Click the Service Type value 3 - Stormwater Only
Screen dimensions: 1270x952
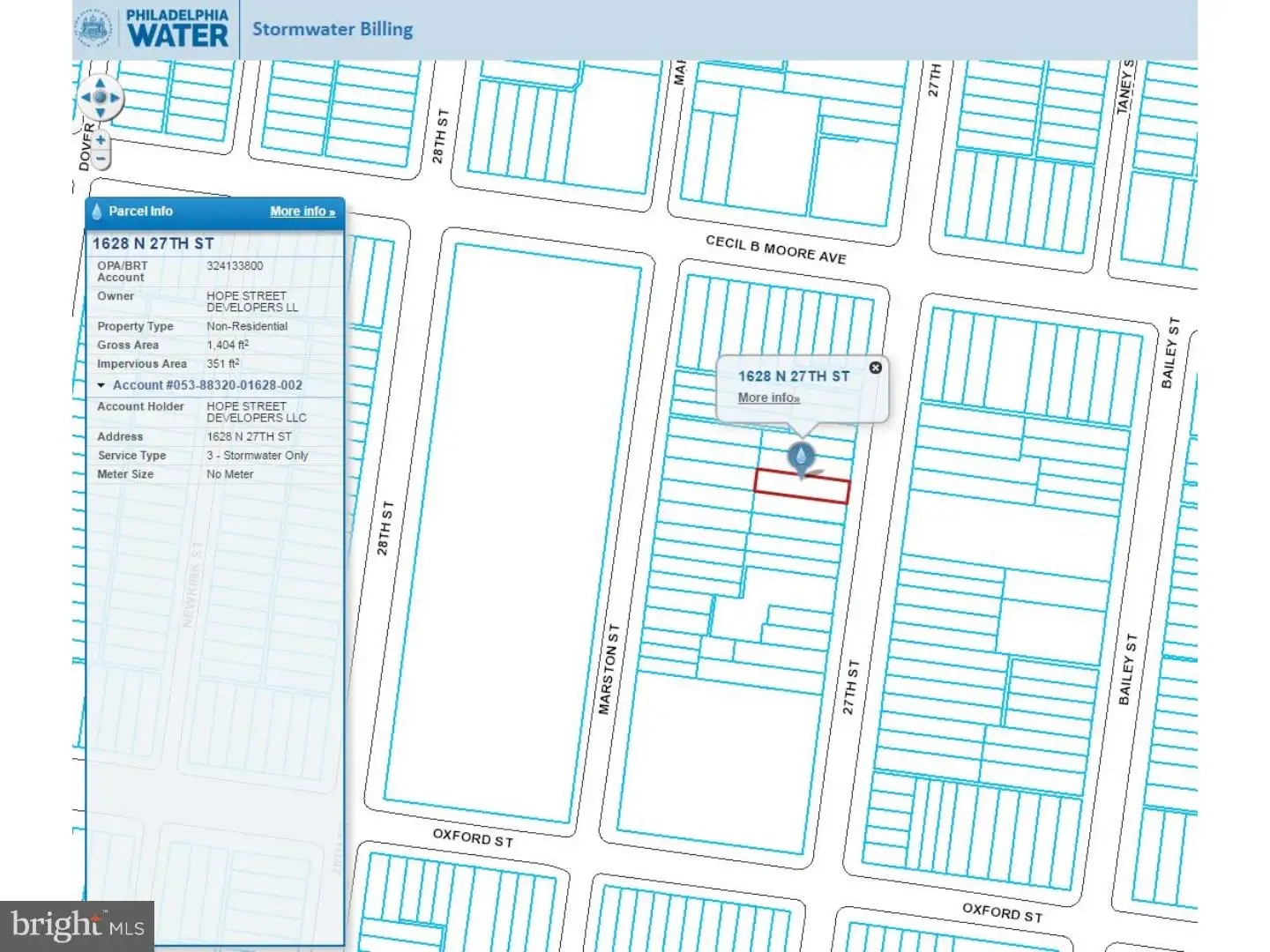tap(258, 456)
